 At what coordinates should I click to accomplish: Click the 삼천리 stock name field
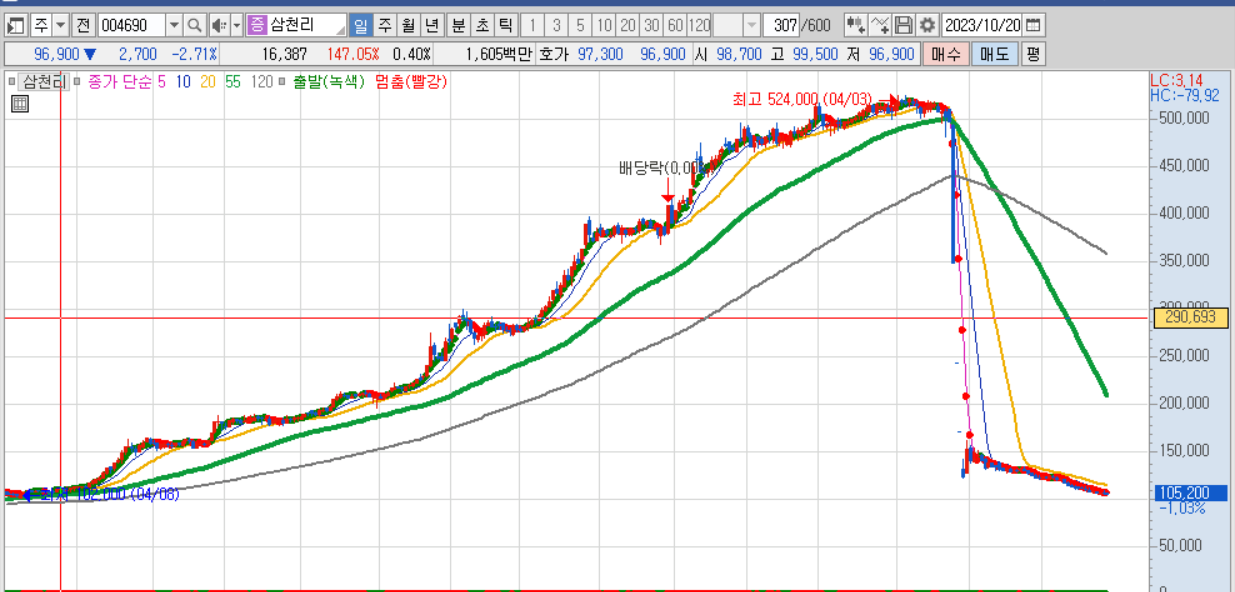point(308,25)
